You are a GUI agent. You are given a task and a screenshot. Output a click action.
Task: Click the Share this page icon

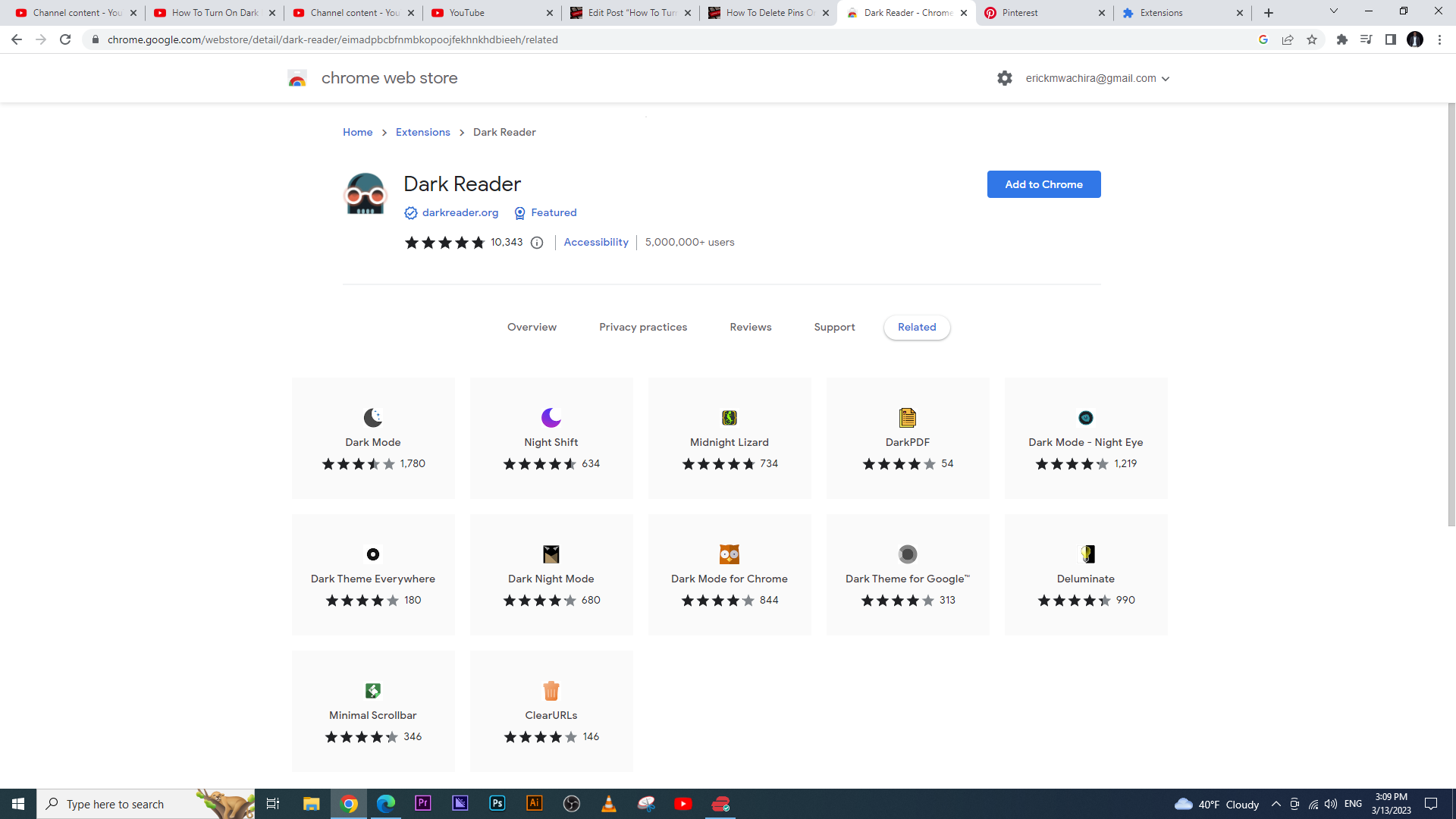click(1288, 39)
